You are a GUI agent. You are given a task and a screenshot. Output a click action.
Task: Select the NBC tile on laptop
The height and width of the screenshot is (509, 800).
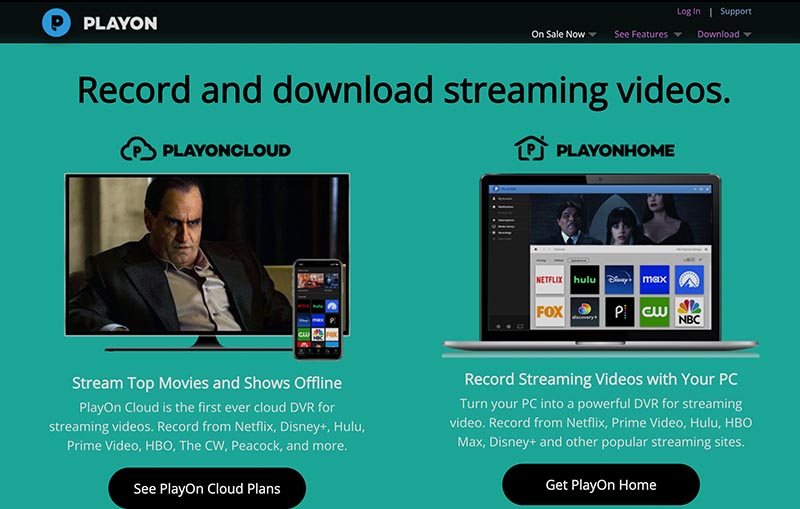pyautogui.click(x=689, y=312)
